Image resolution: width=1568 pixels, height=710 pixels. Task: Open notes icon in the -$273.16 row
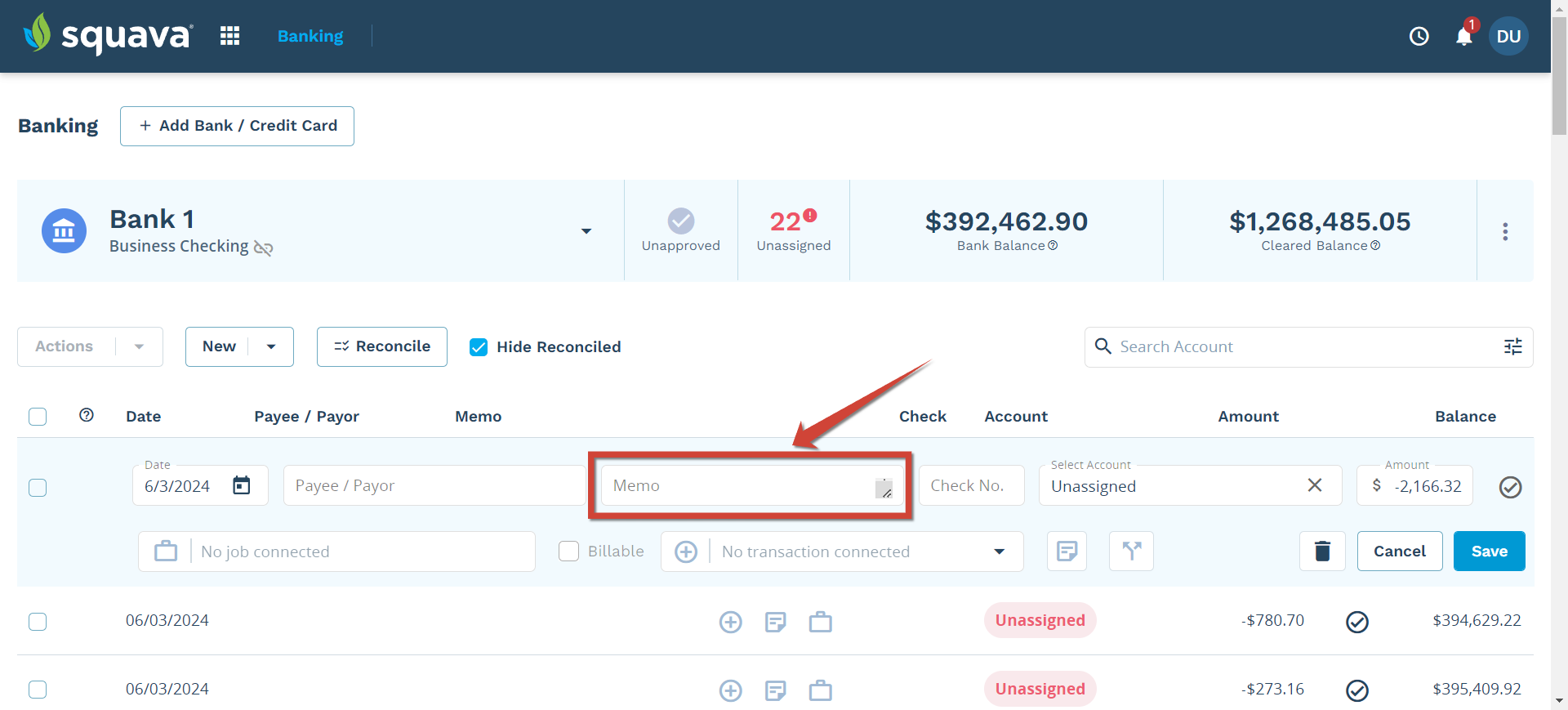tap(776, 690)
